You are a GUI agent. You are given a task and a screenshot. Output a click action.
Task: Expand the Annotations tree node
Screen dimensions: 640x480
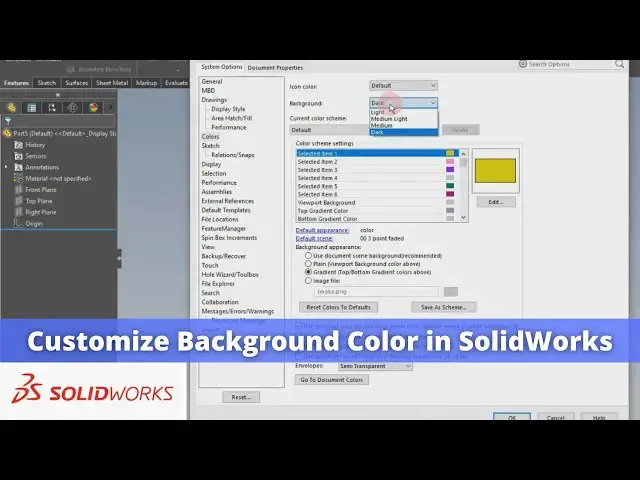coord(6,167)
